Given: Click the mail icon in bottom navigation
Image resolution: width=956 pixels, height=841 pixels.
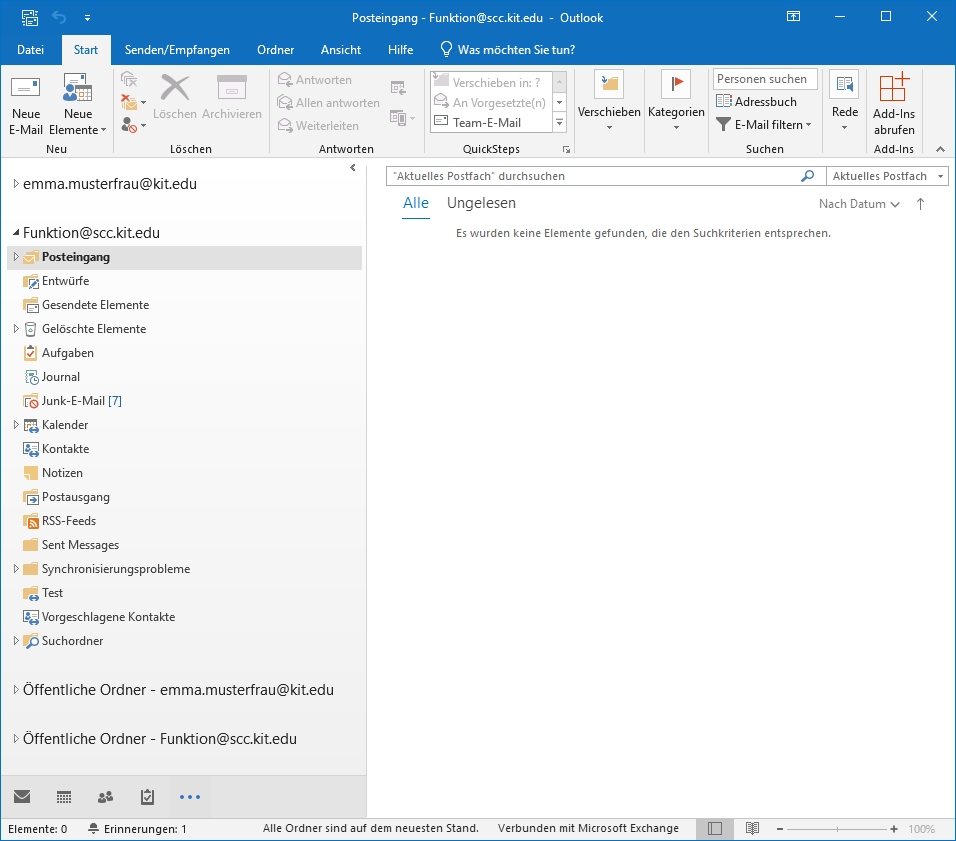Looking at the screenshot, I should [22, 797].
